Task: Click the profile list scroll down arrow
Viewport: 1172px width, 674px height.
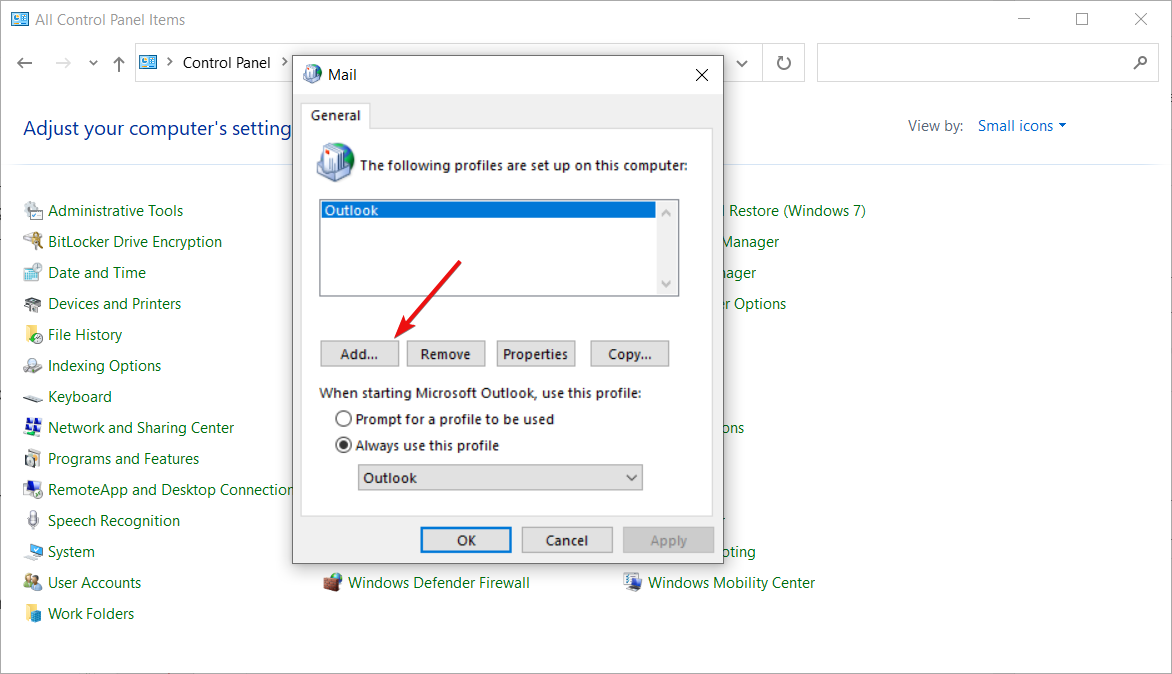Action: [666, 283]
